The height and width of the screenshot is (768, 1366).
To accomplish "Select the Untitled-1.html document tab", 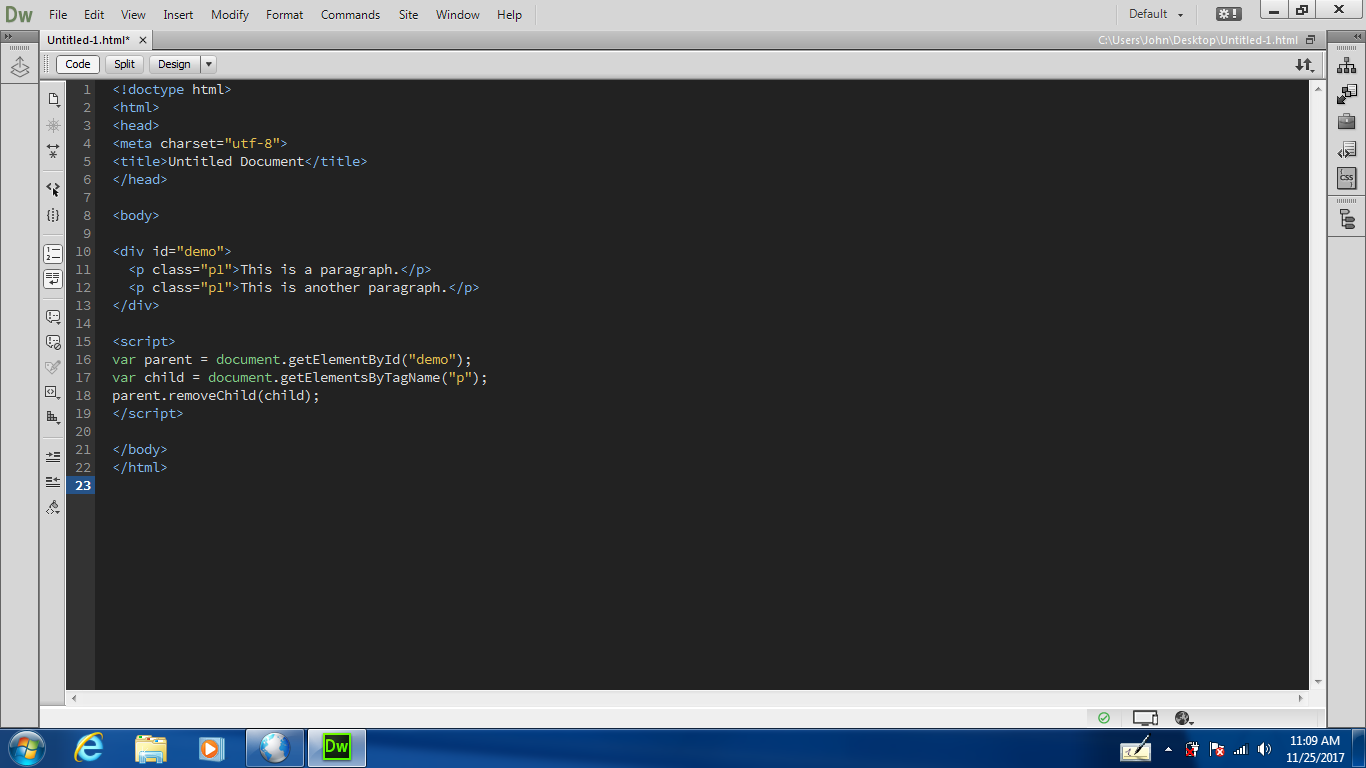I will pyautogui.click(x=88, y=40).
